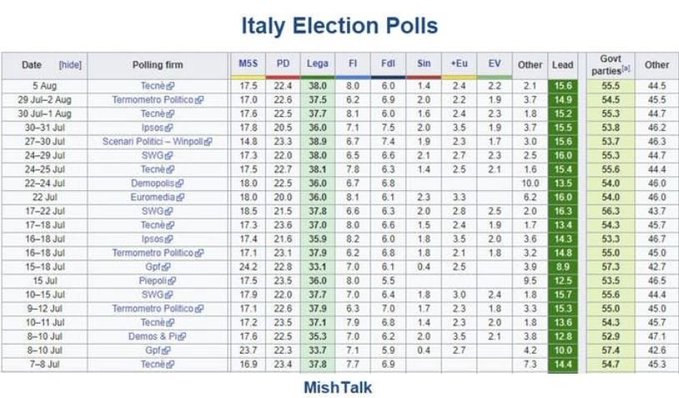Click external link icon beside Scenari Politici – Winpoll

208,142
